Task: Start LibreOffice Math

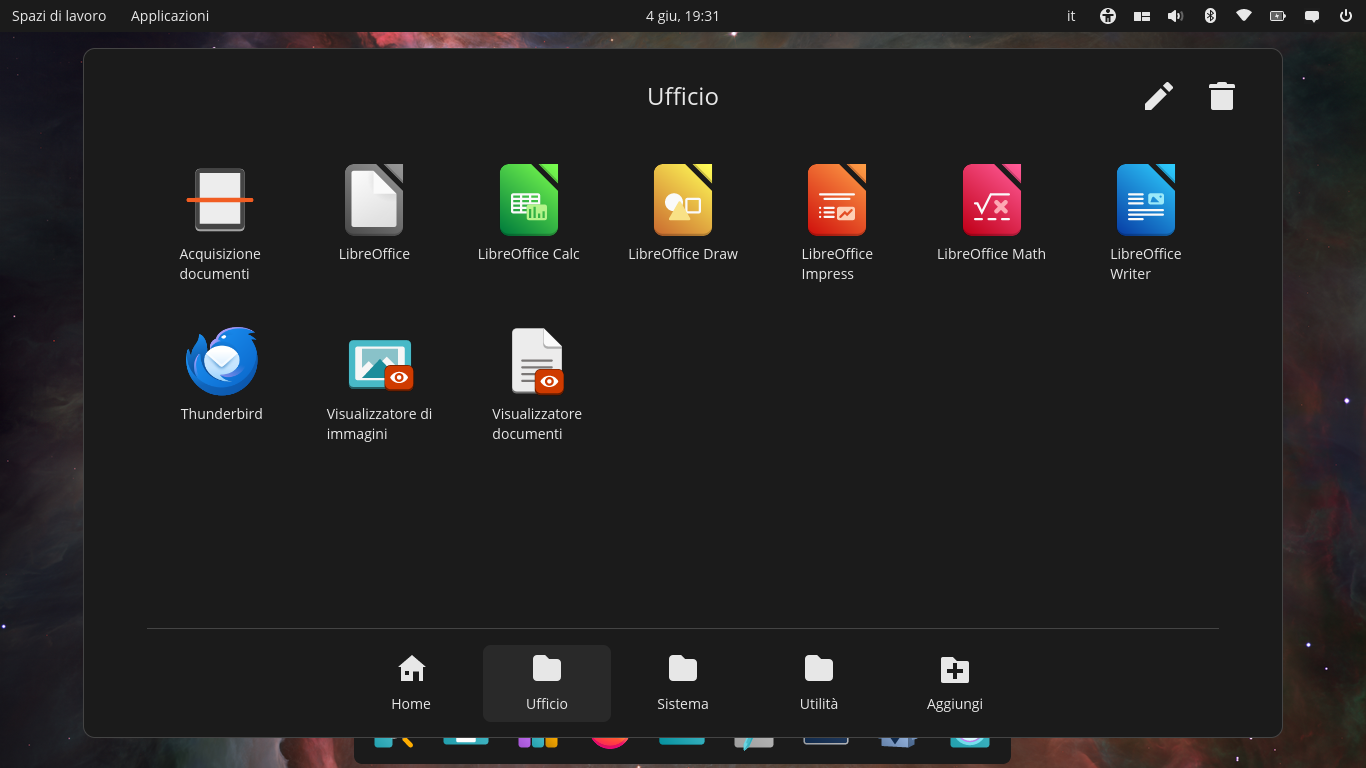Action: point(991,212)
